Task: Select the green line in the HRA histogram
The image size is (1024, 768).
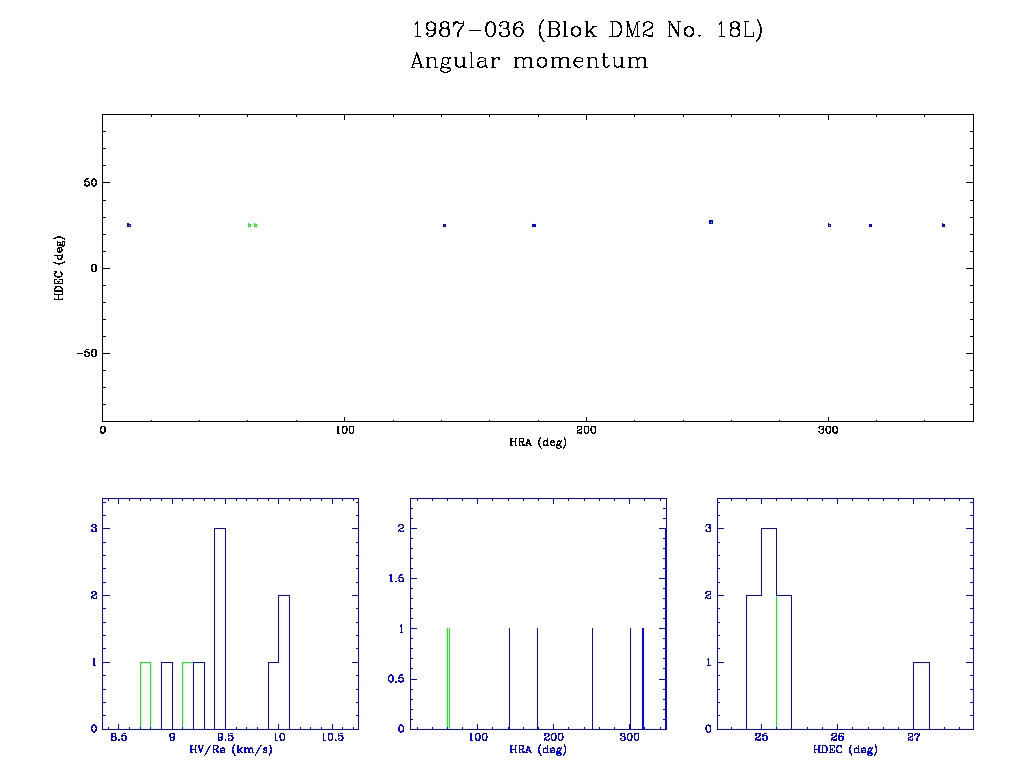Action: point(448,678)
